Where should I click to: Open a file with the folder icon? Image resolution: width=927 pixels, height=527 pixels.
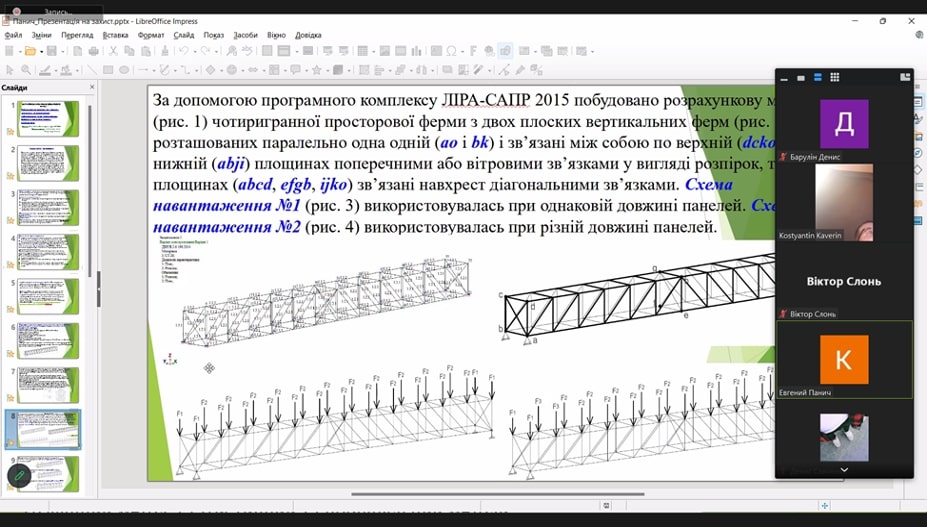(x=30, y=51)
